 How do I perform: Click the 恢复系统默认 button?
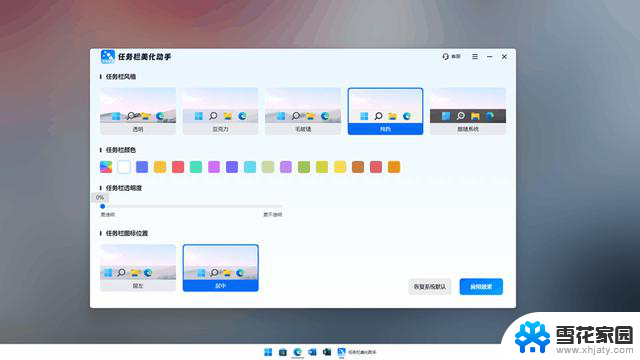(430, 287)
